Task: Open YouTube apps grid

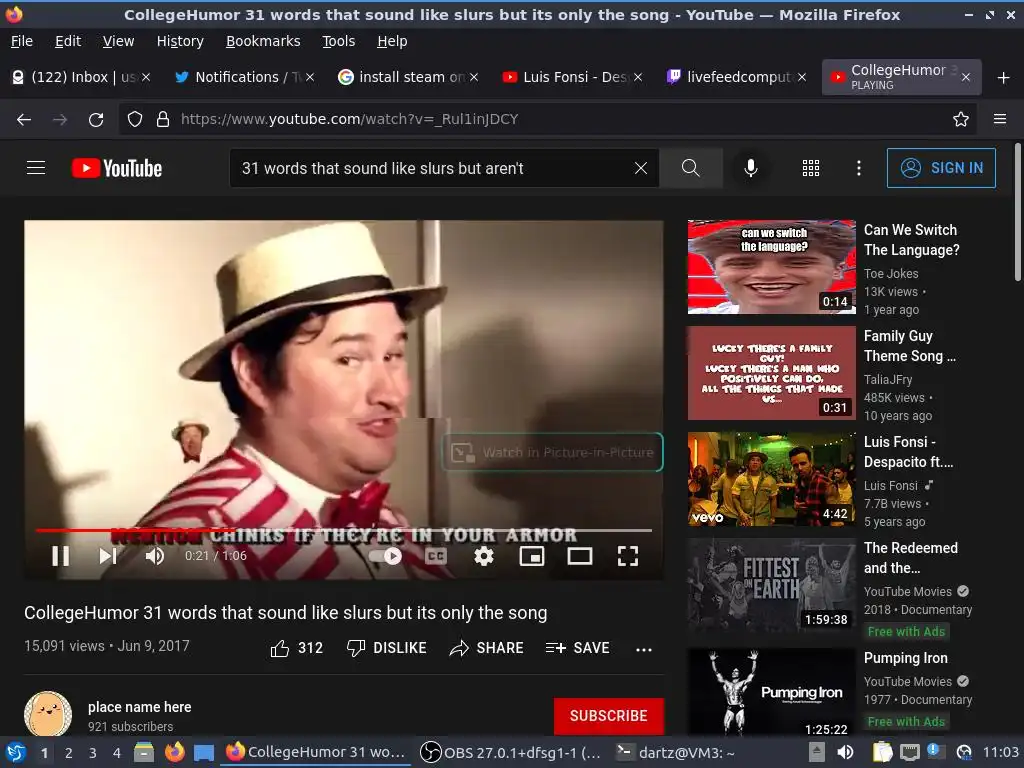Action: pos(810,168)
